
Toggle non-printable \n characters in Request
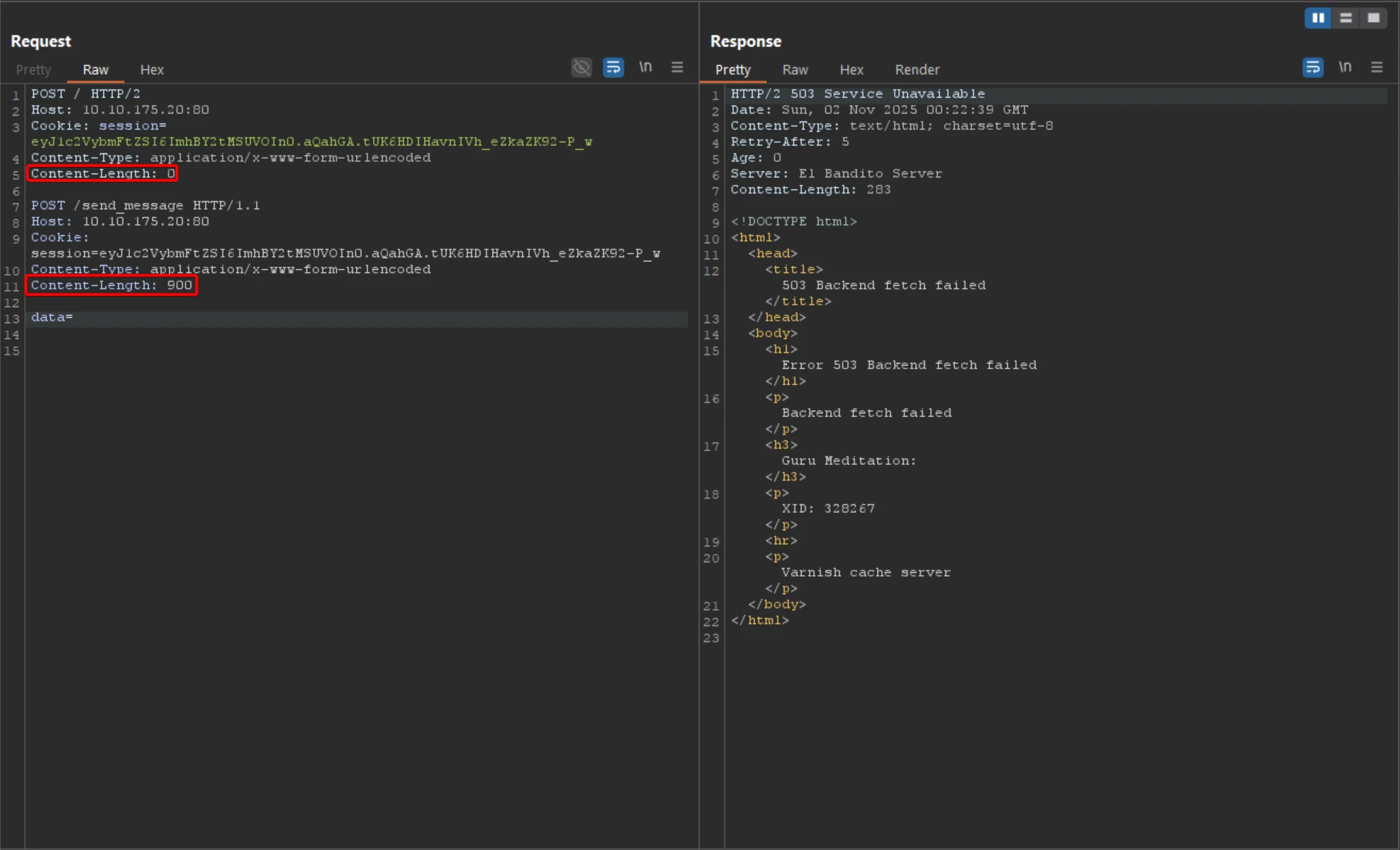645,67
